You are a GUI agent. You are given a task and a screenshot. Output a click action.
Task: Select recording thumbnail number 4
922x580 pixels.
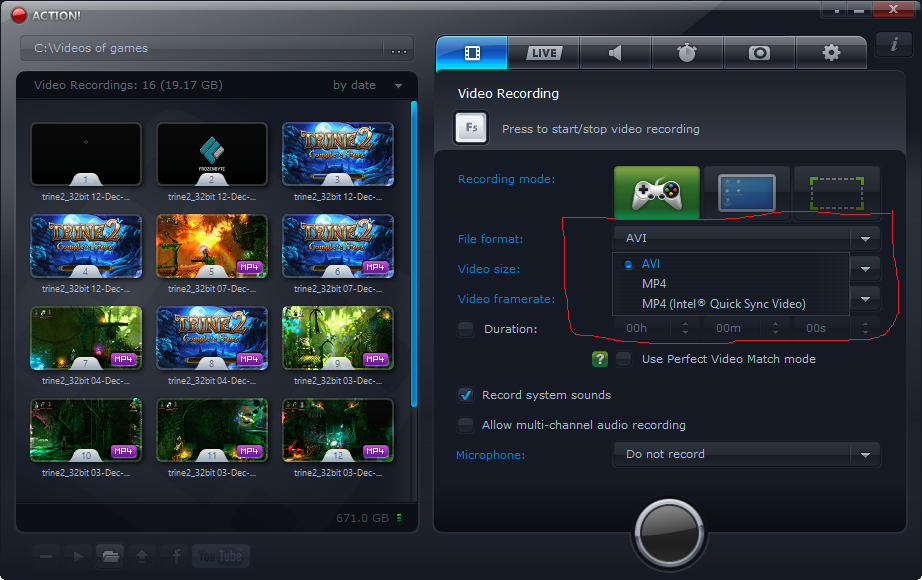click(86, 246)
